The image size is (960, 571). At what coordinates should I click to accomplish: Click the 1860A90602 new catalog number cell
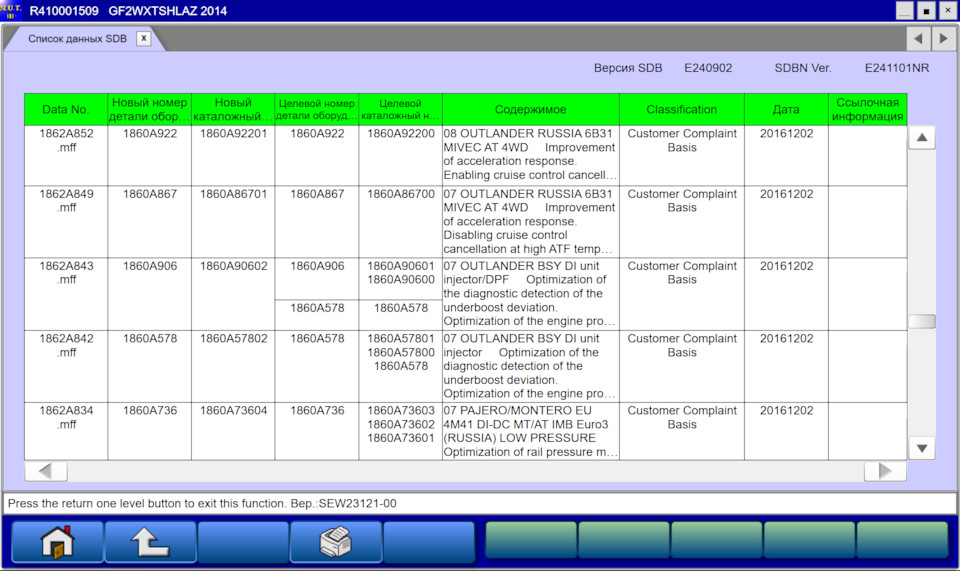pos(233,294)
